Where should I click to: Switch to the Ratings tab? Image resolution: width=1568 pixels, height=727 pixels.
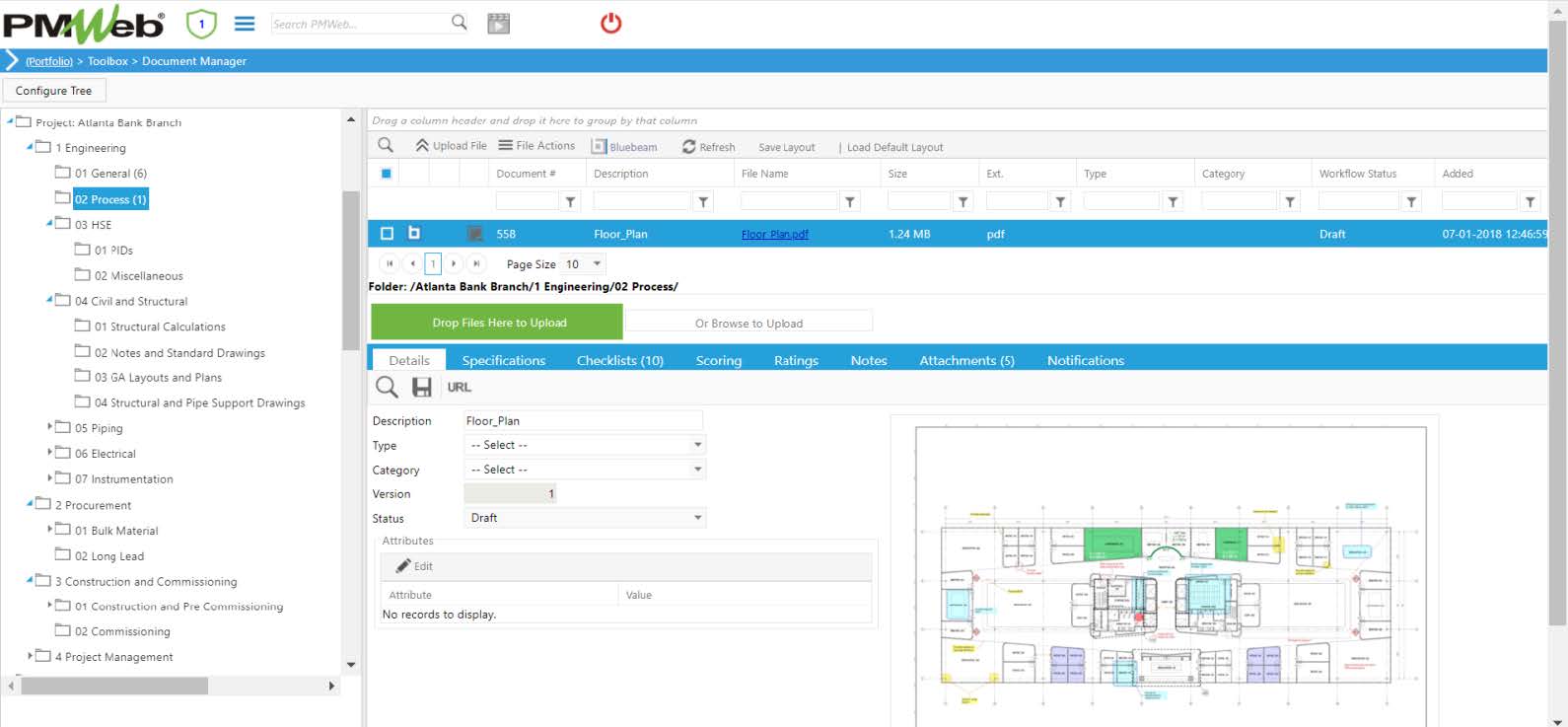796,360
